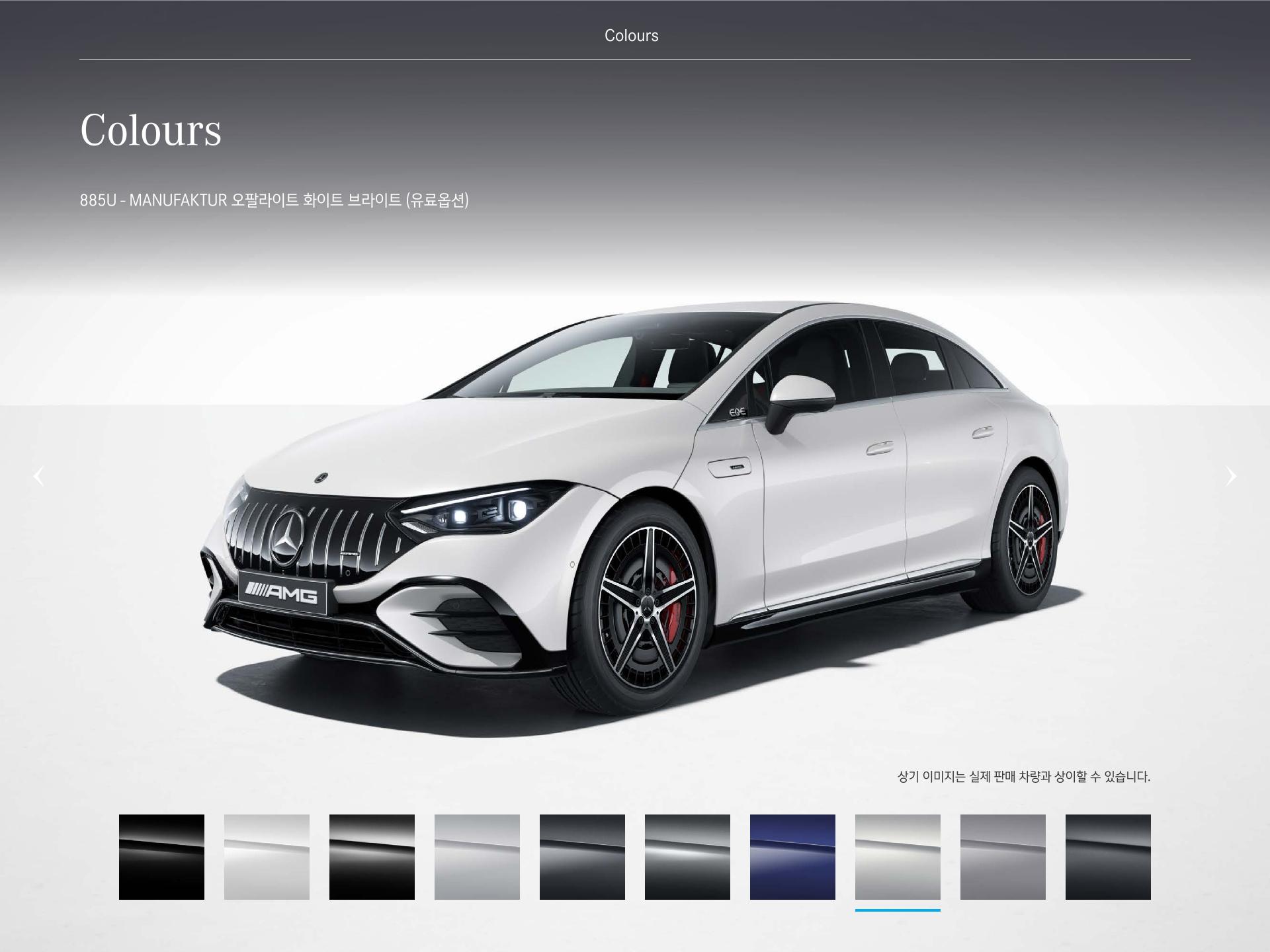Click the Korean image disclaimer text

(x=1024, y=777)
